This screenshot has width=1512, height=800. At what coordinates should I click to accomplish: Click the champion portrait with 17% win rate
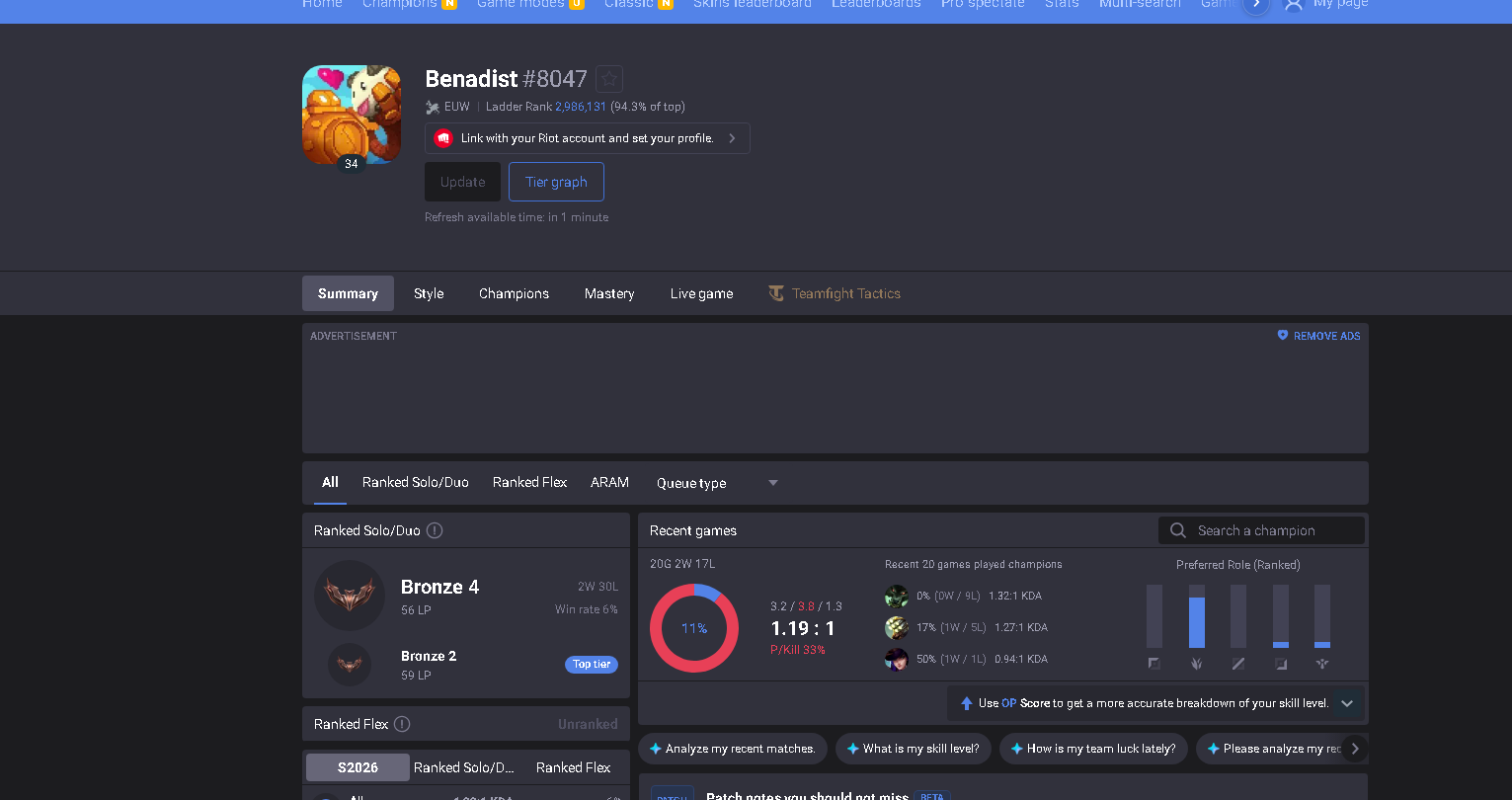[x=897, y=627]
